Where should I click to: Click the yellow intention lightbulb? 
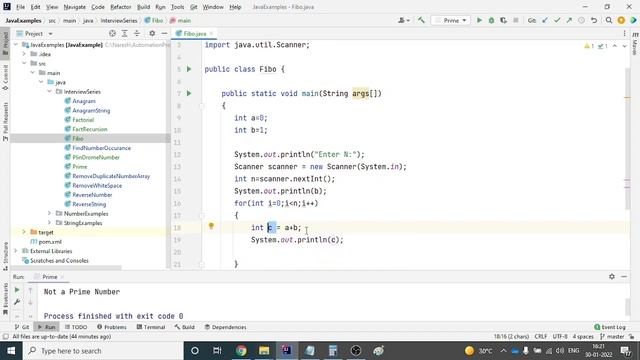point(211,226)
